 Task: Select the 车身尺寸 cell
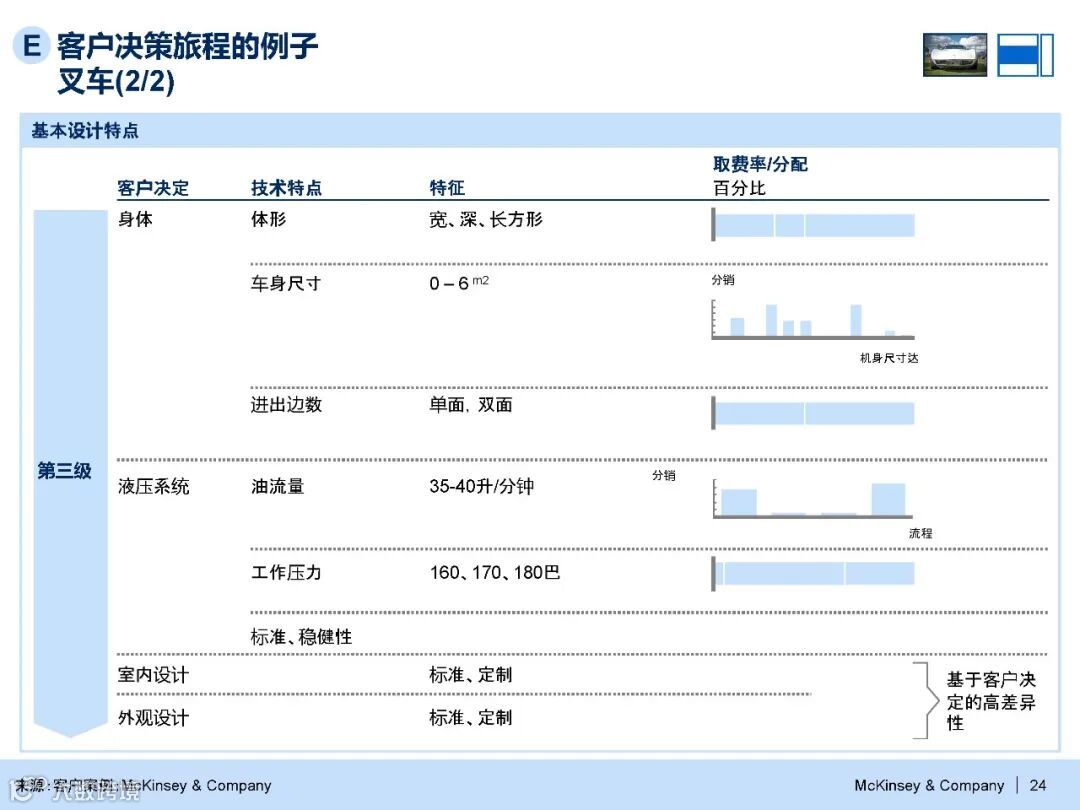286,283
